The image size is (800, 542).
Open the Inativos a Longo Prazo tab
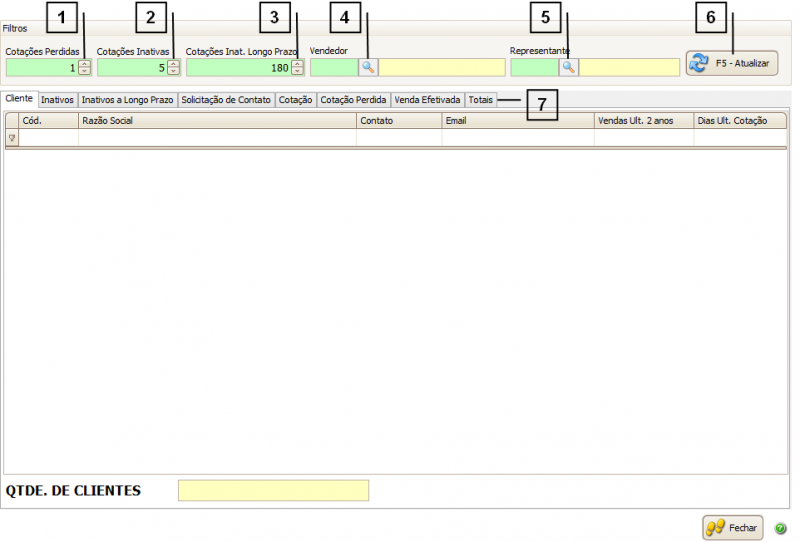pos(127,100)
